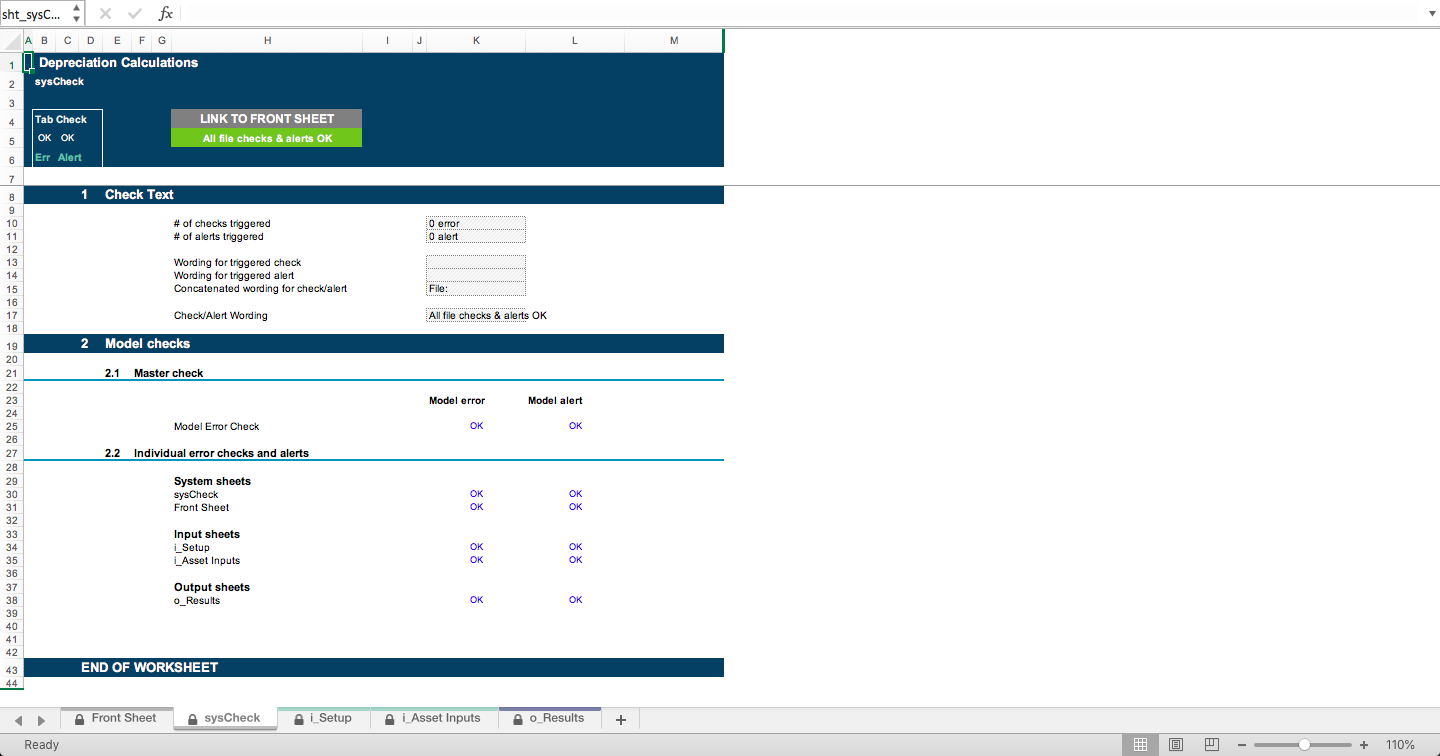Click the 110% zoom level

click(1400, 745)
